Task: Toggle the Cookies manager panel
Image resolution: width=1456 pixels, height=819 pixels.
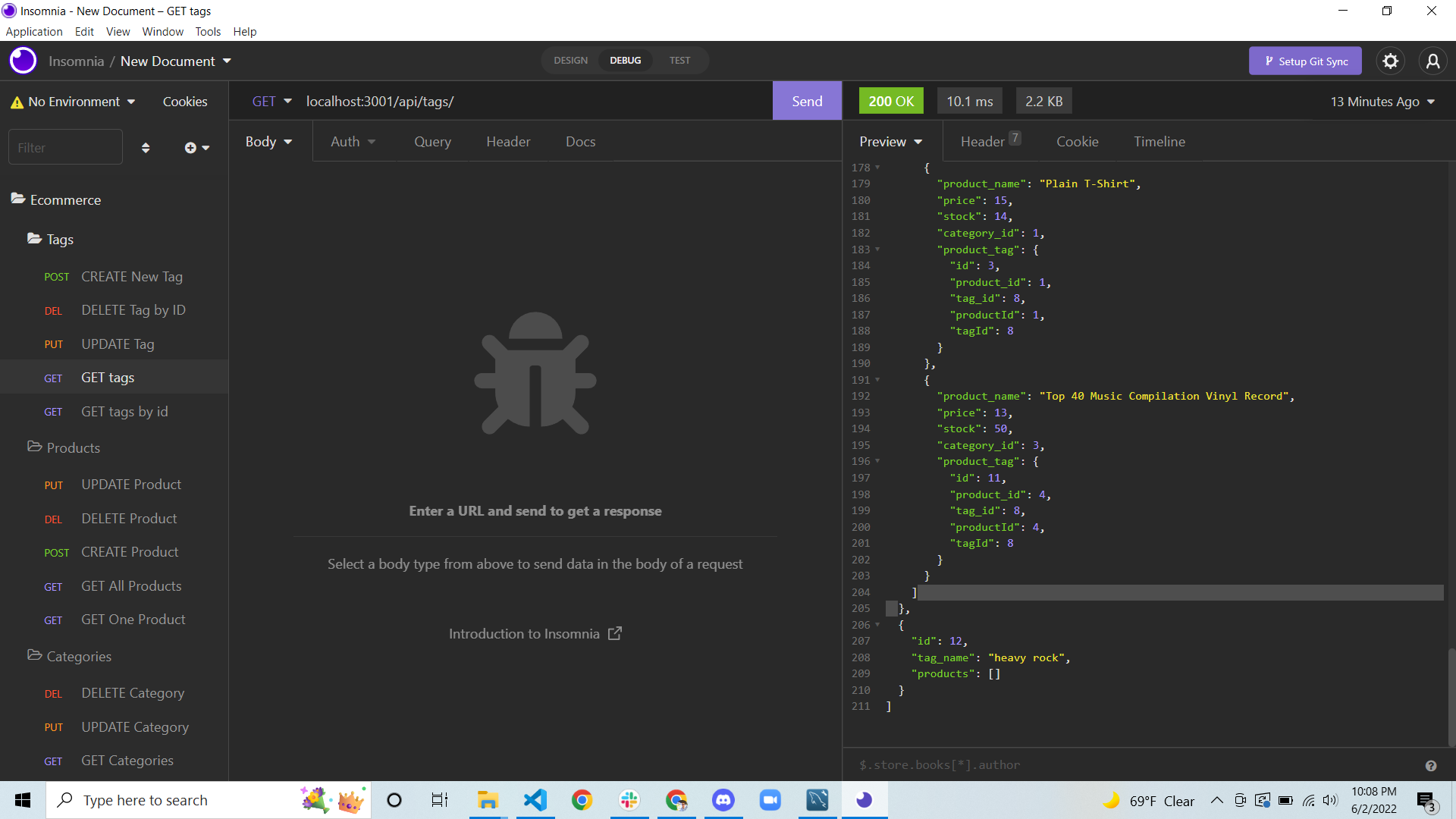Action: pos(185,101)
